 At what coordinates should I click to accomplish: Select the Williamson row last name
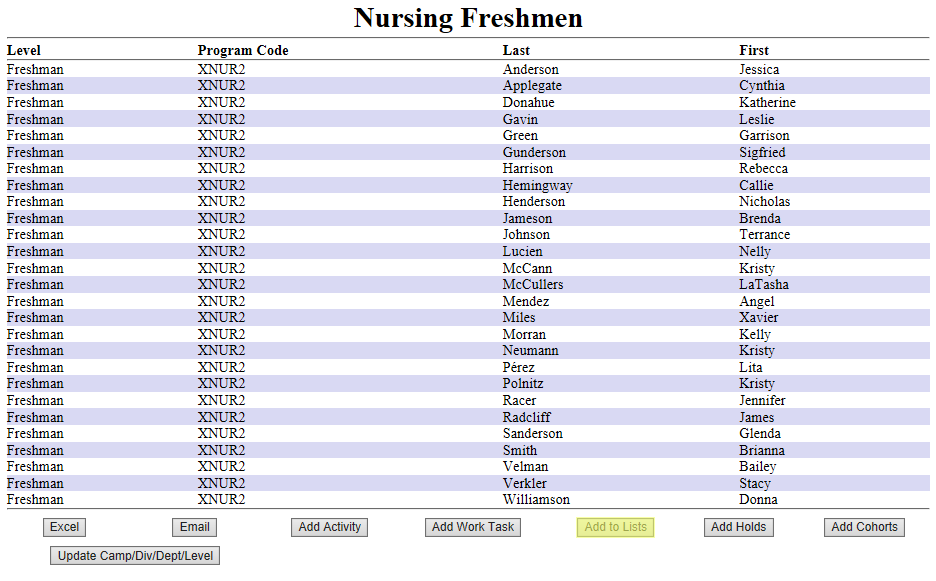pyautogui.click(x=536, y=499)
